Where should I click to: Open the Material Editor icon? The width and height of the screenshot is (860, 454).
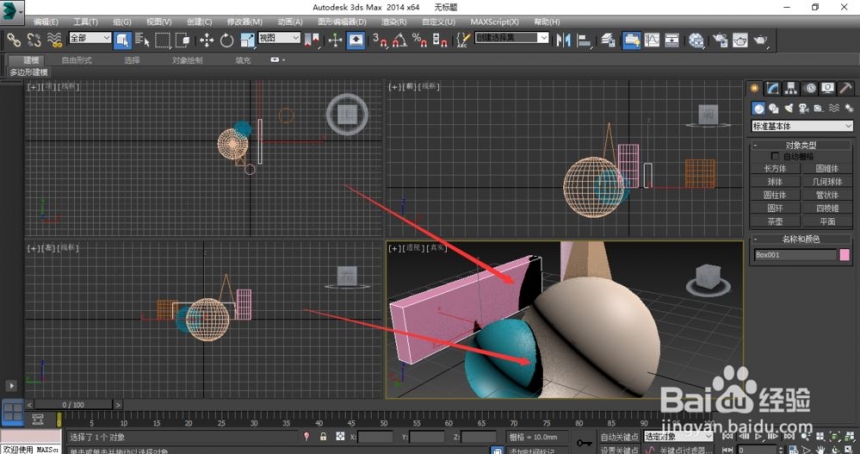(696, 40)
